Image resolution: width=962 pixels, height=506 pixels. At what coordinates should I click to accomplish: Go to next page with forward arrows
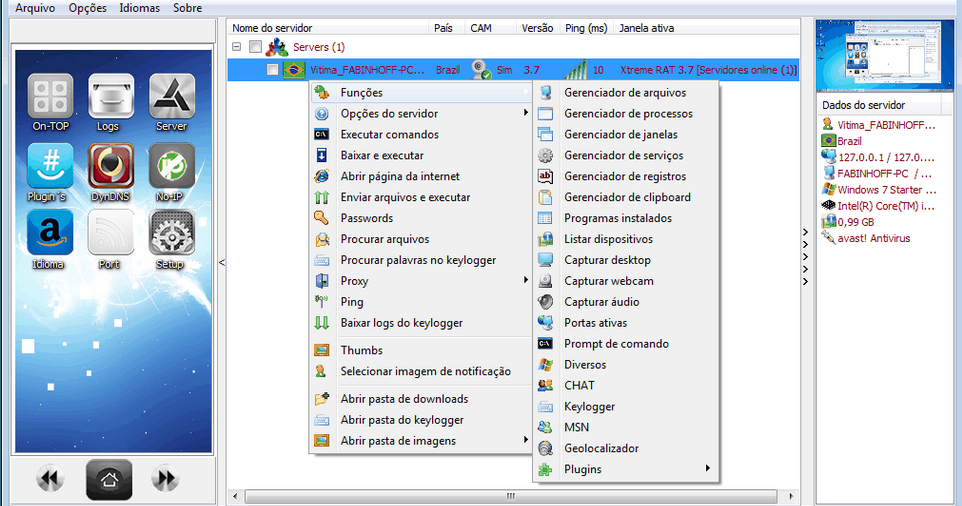tap(166, 479)
